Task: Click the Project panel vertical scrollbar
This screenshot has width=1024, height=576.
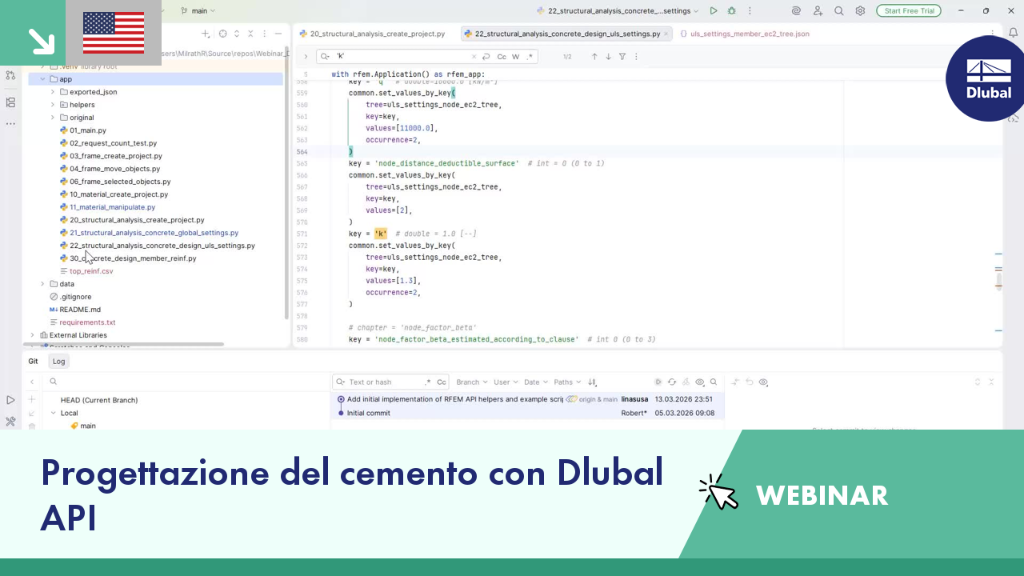Action: tap(287, 183)
